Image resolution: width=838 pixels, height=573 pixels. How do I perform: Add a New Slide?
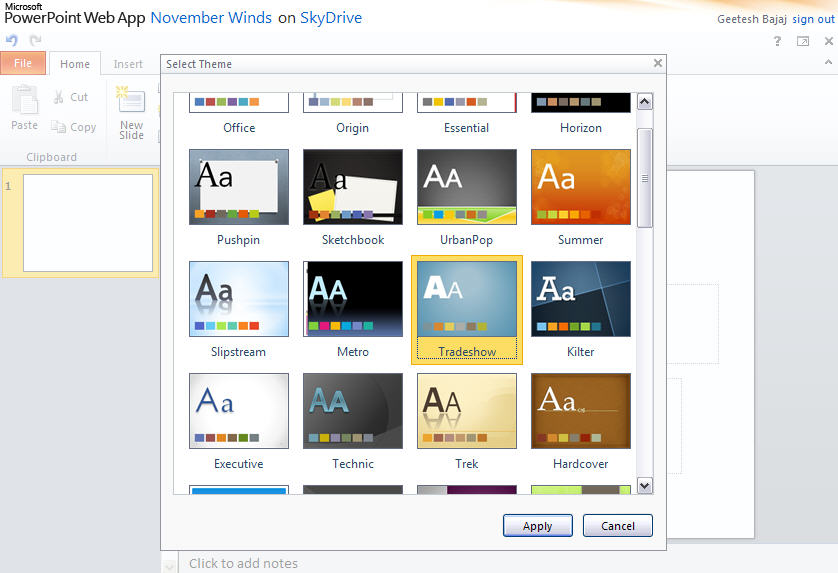[131, 113]
